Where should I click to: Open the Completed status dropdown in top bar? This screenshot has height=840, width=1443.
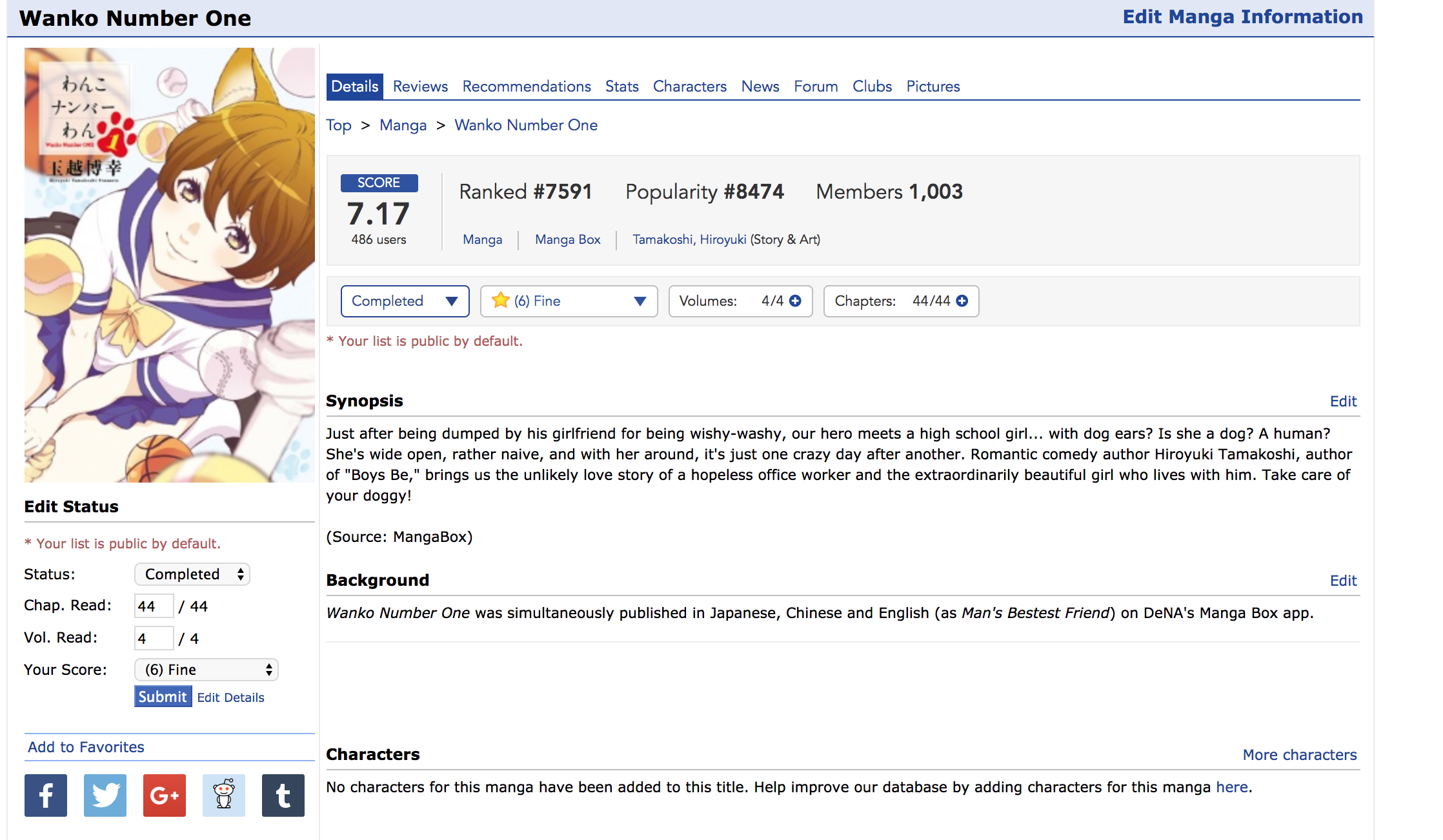click(x=405, y=301)
